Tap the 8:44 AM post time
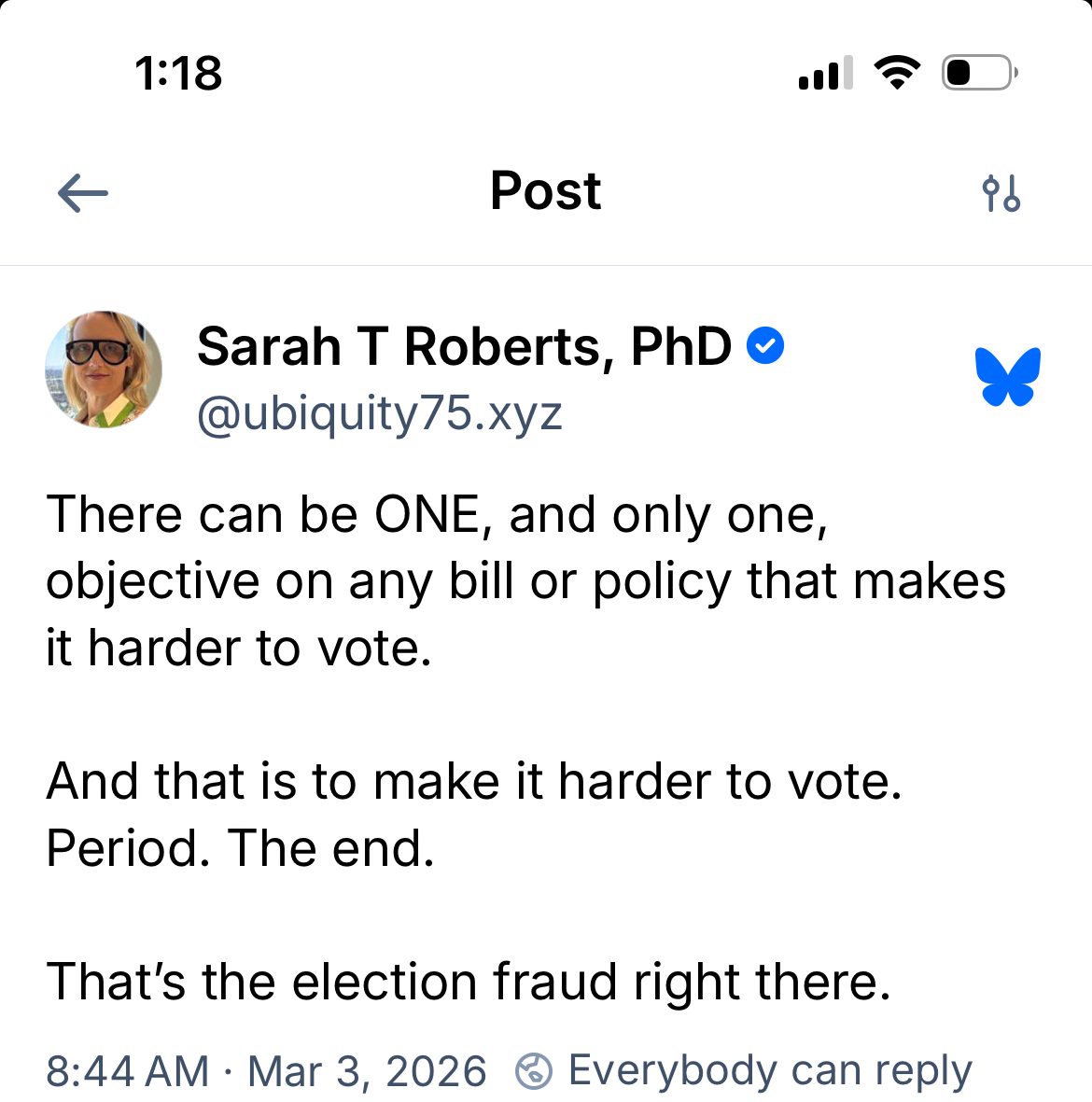The height and width of the screenshot is (1102, 1092). (x=128, y=1071)
